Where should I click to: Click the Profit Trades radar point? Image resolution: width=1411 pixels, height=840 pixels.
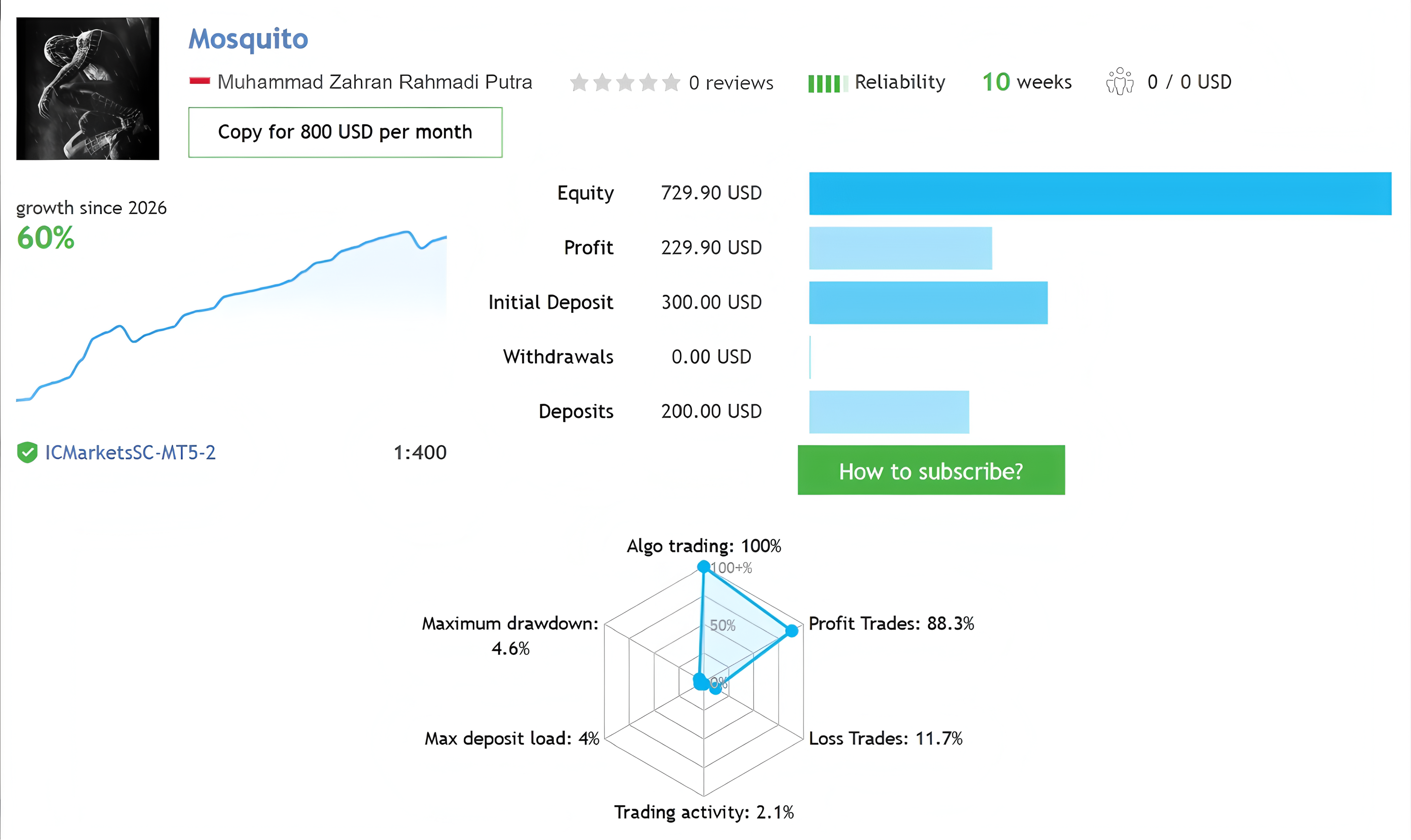click(x=792, y=631)
